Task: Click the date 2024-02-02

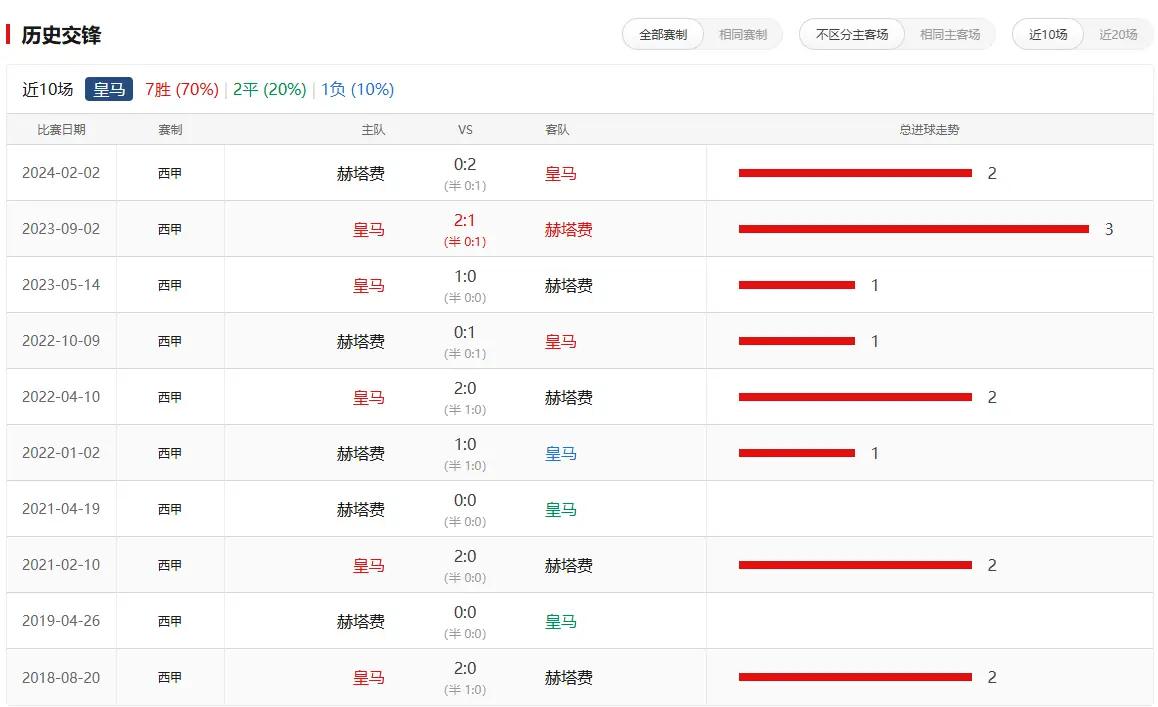Action: 61,173
